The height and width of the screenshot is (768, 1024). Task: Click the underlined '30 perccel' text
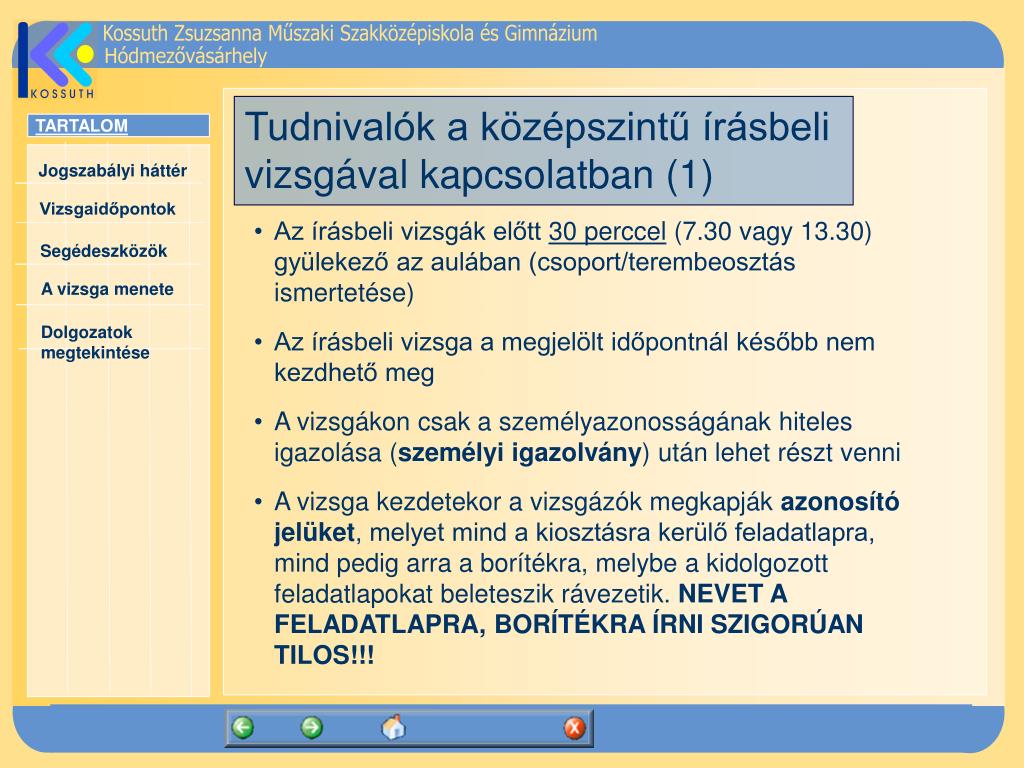point(607,232)
